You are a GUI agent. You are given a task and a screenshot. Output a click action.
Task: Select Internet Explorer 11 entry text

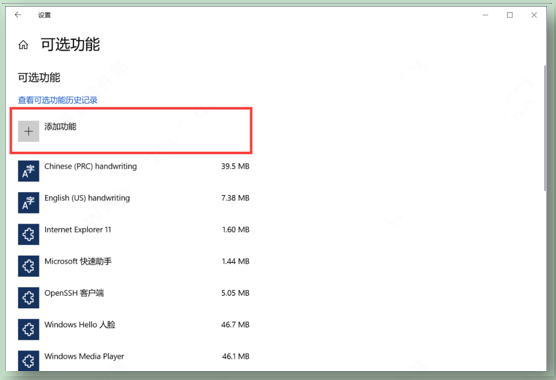pyautogui.click(x=78, y=230)
